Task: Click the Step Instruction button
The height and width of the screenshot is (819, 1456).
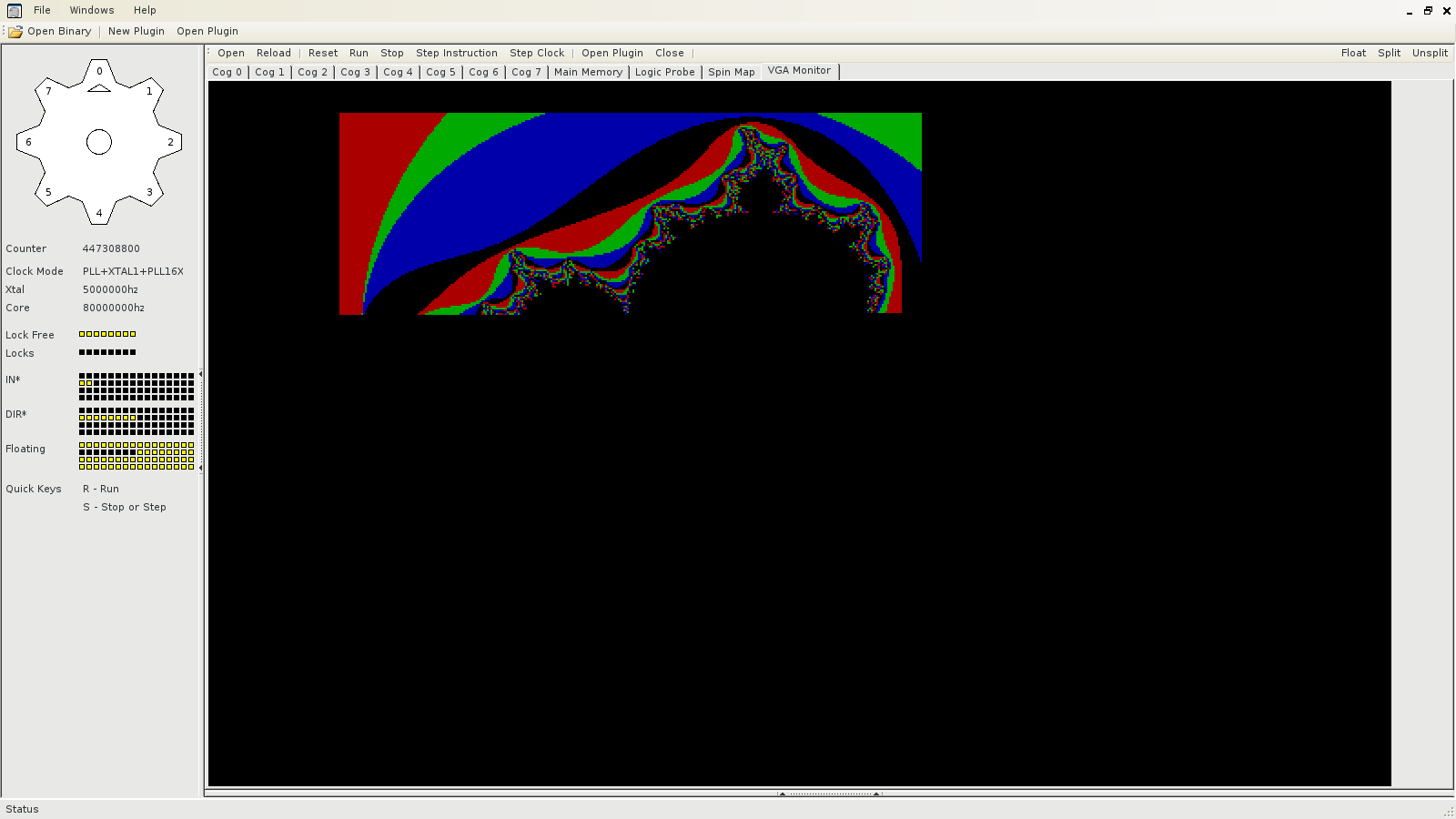Action: (456, 53)
